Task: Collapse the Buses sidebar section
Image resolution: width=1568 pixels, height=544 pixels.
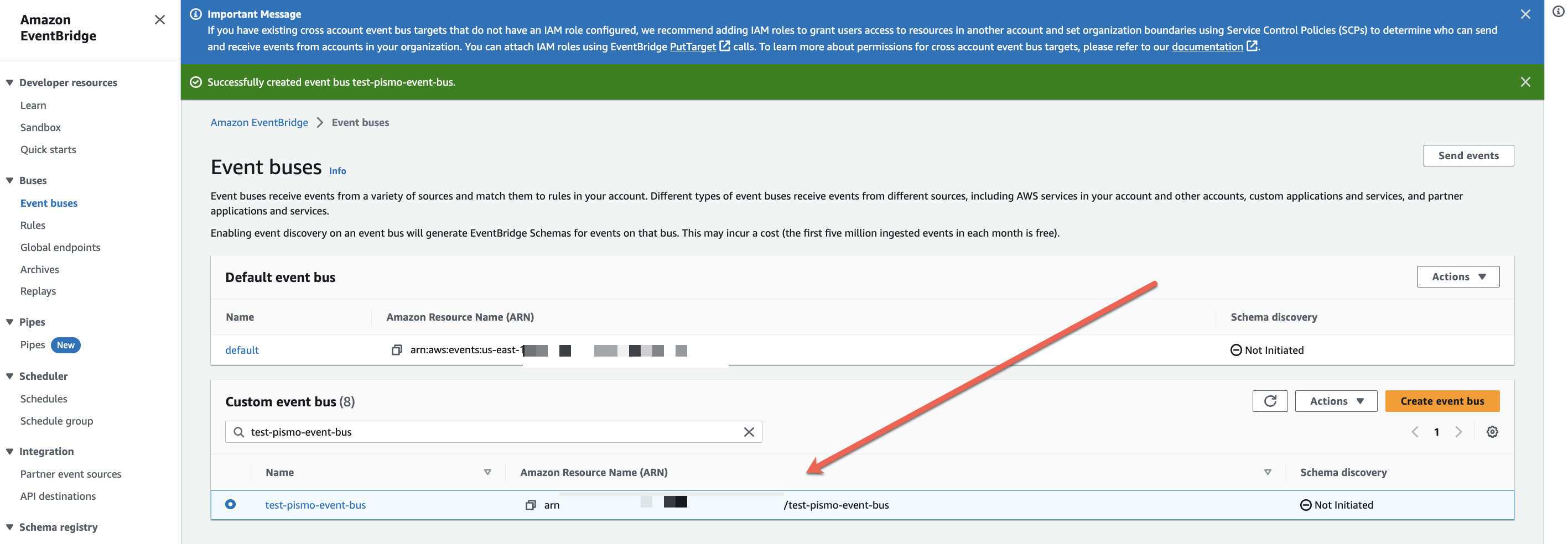Action: [10, 181]
